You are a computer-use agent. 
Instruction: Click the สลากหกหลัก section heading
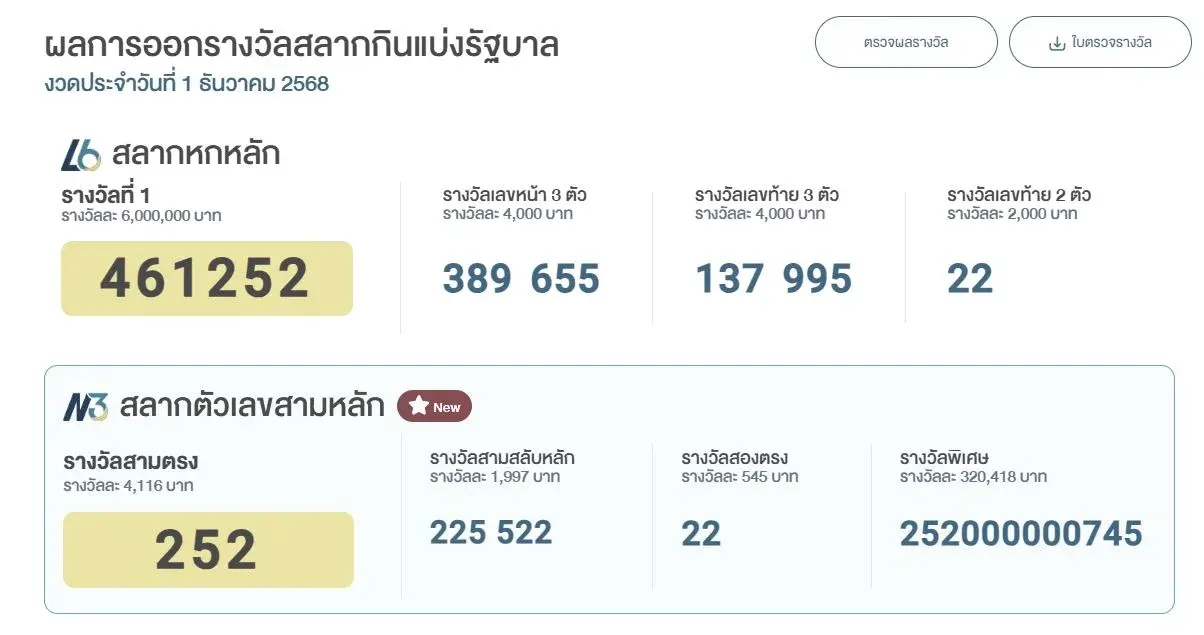[196, 155]
